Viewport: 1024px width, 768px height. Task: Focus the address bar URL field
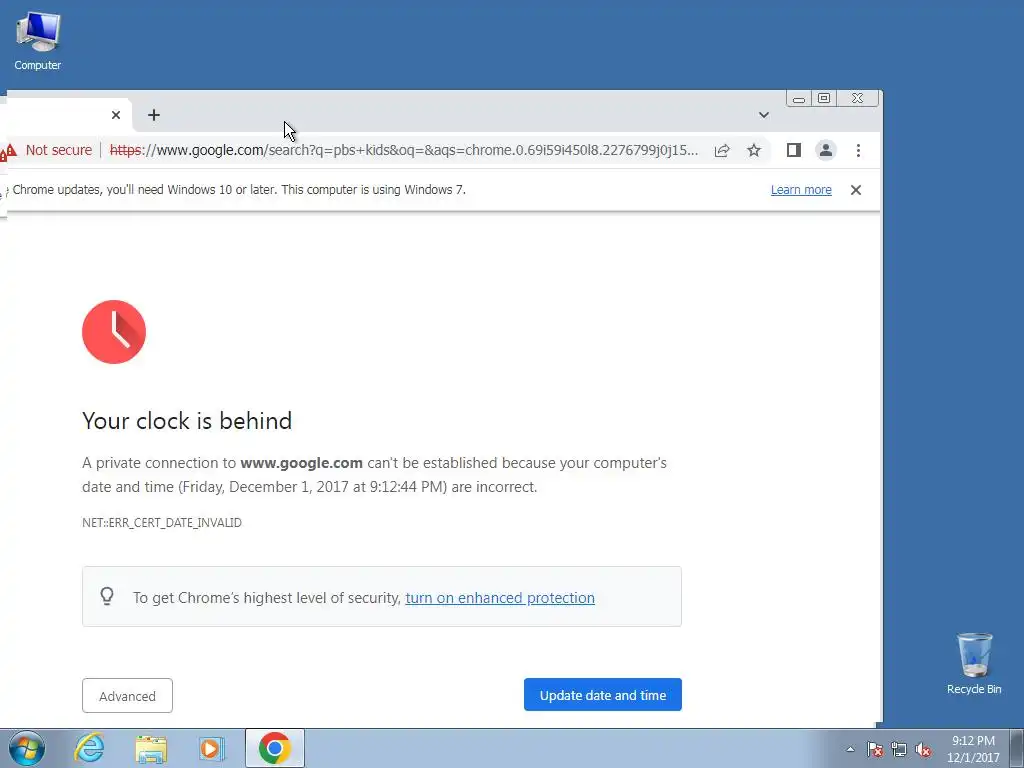[x=404, y=150]
